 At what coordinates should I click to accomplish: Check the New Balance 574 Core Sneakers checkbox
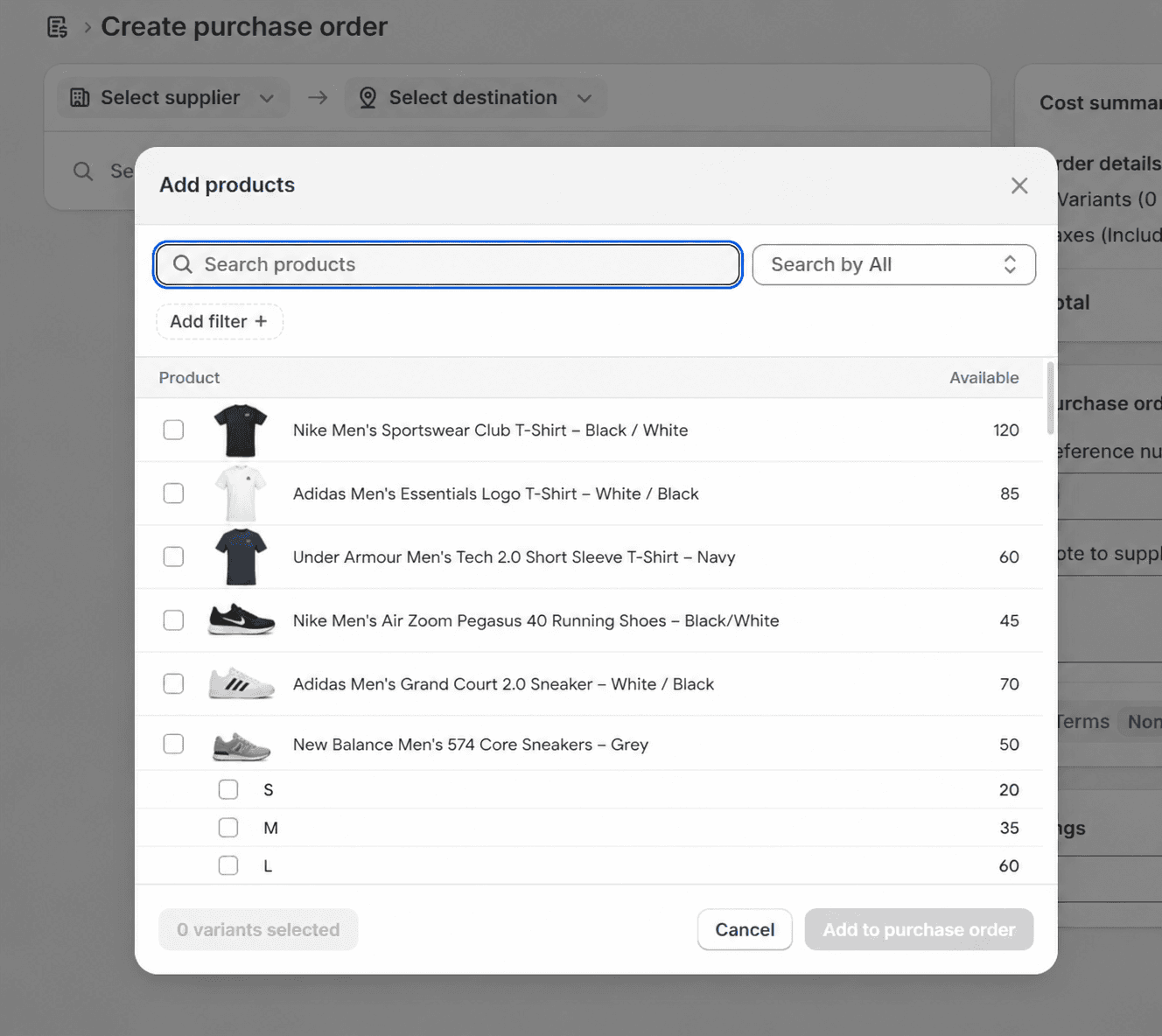click(x=173, y=744)
